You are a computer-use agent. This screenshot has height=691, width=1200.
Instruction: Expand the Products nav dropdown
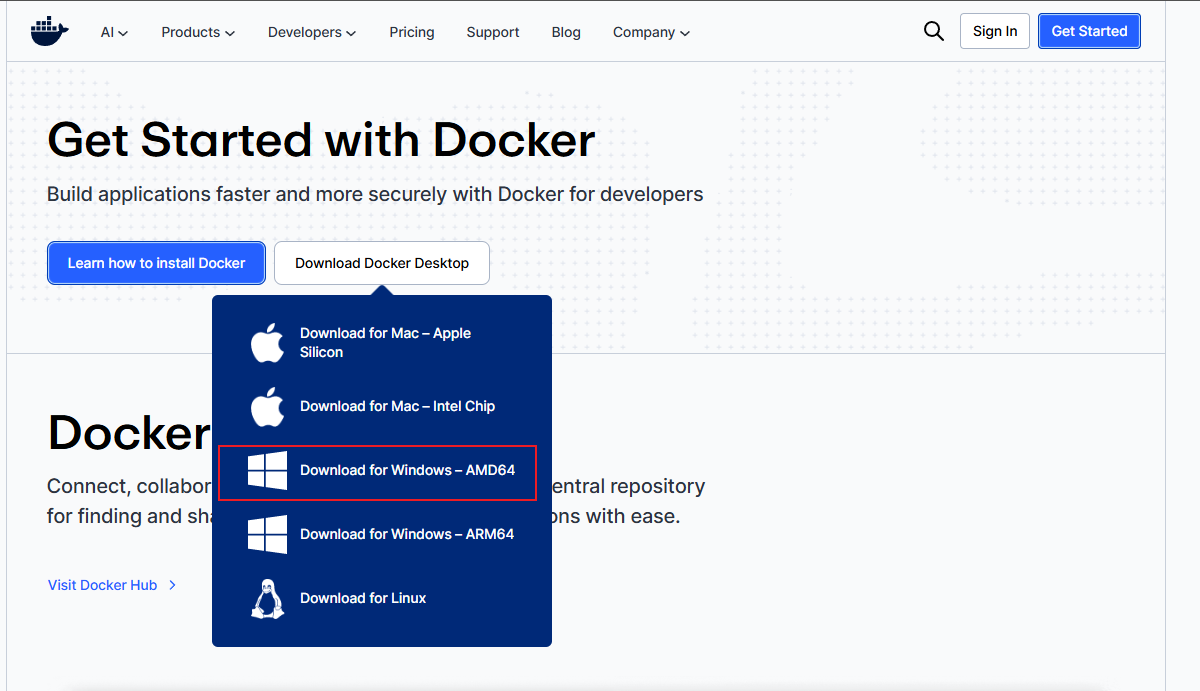(198, 32)
